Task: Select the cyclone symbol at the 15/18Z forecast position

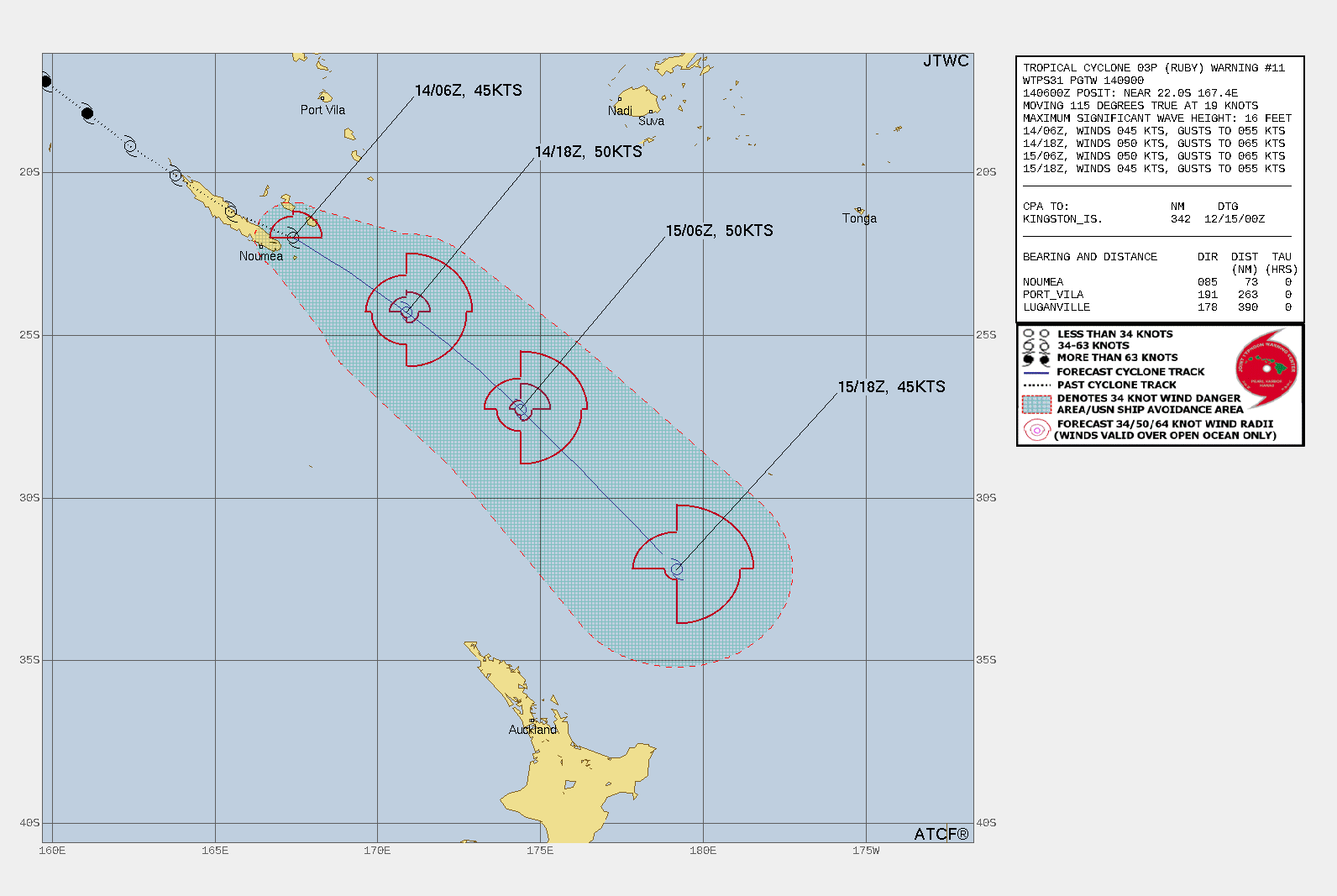Action: pos(677,569)
